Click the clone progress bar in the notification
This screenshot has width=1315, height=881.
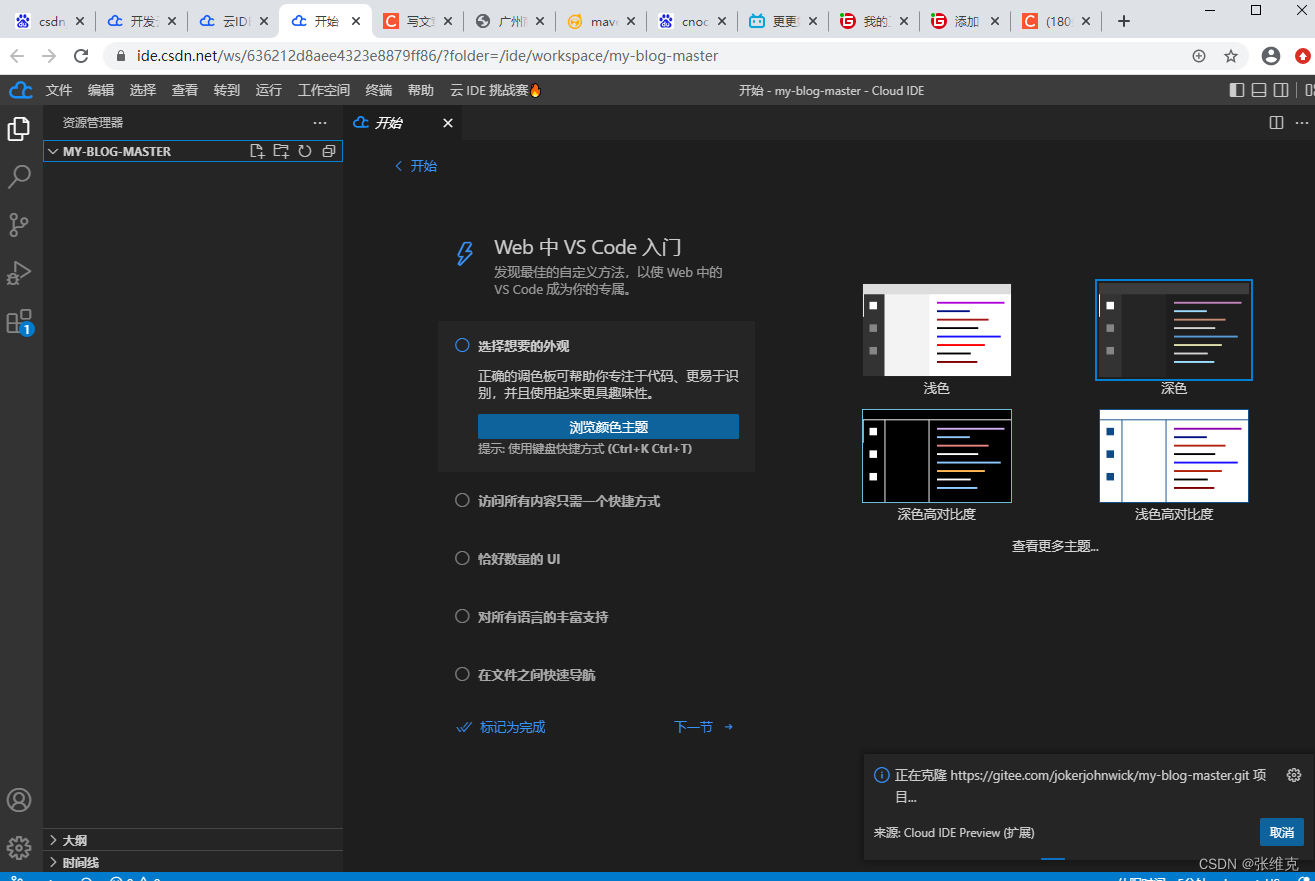(x=1053, y=857)
